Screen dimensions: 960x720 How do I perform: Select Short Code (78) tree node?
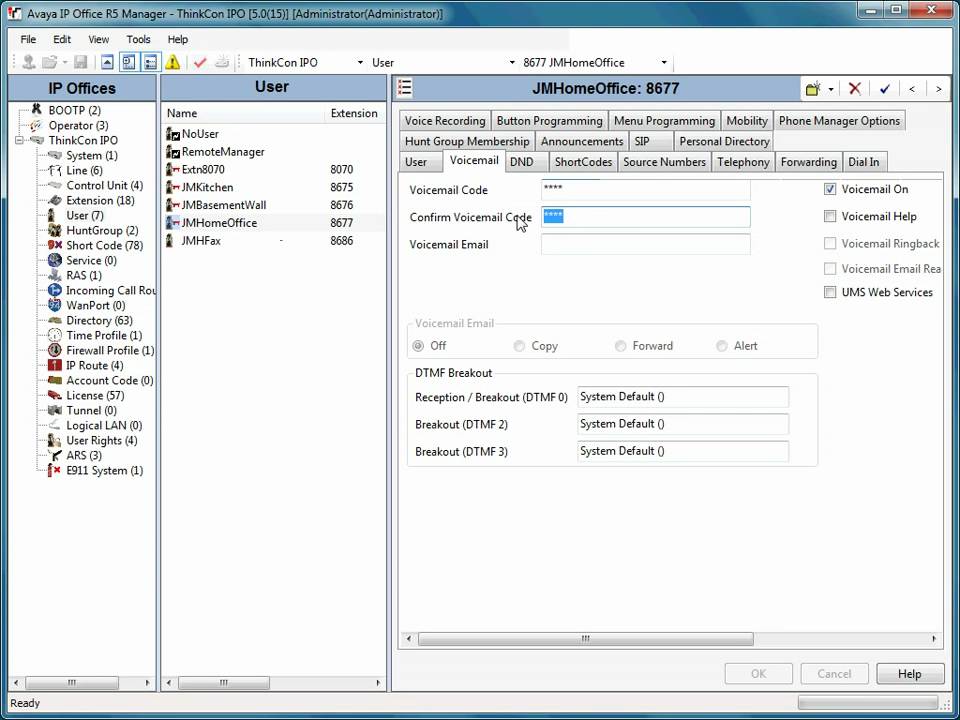105,246
